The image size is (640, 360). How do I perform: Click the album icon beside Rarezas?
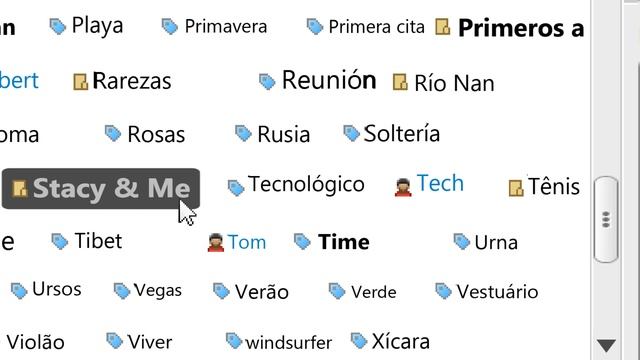[80, 81]
